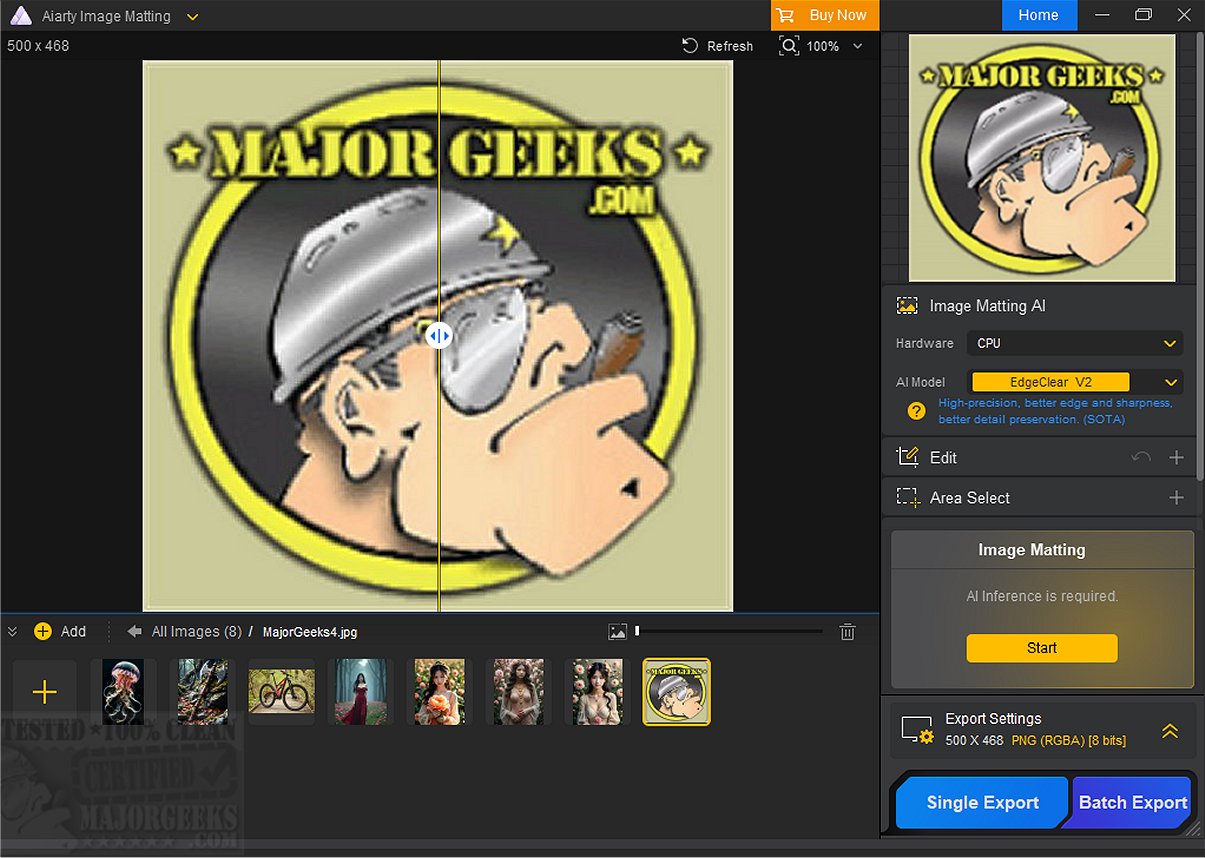The width and height of the screenshot is (1205, 858).
Task: Click the MajorGeeks4.jpg file name
Action: click(310, 632)
